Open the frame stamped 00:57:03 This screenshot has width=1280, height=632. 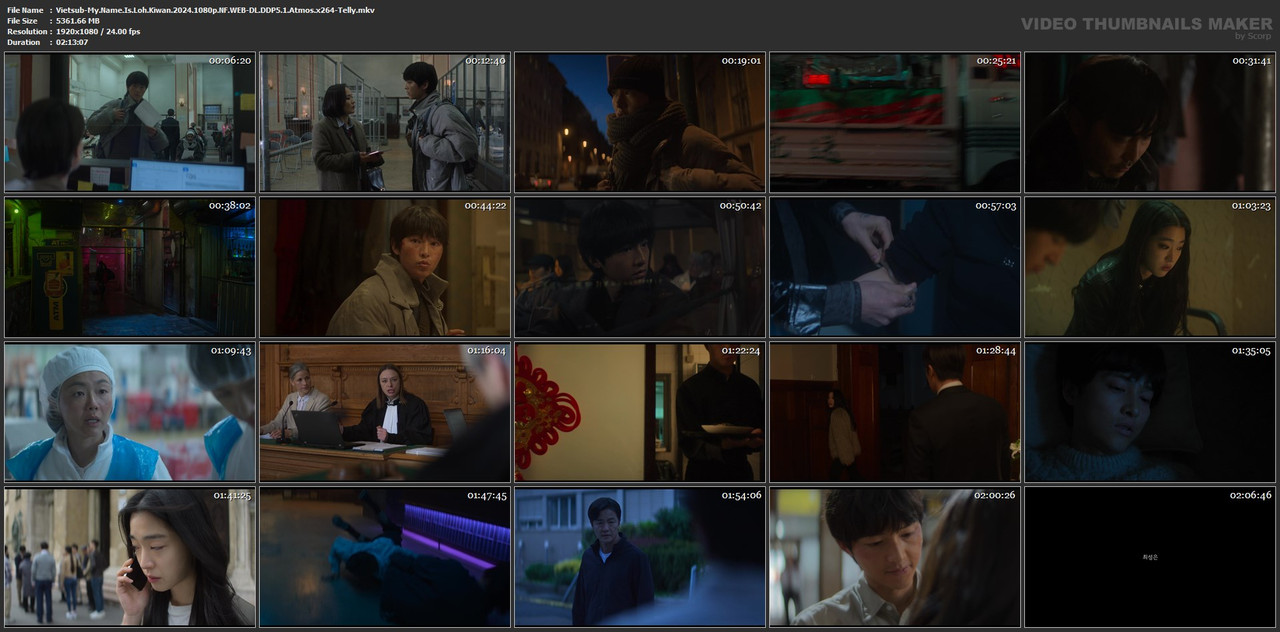895,267
